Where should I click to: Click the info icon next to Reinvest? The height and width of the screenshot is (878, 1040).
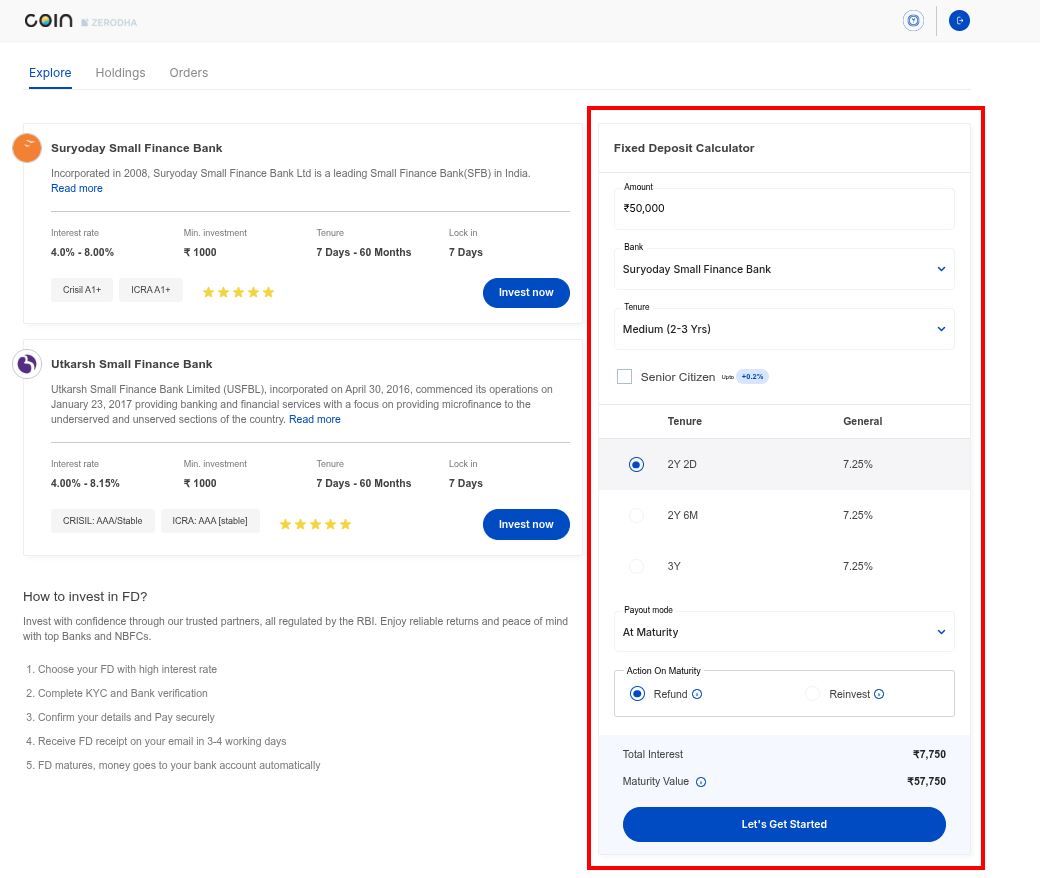[879, 694]
